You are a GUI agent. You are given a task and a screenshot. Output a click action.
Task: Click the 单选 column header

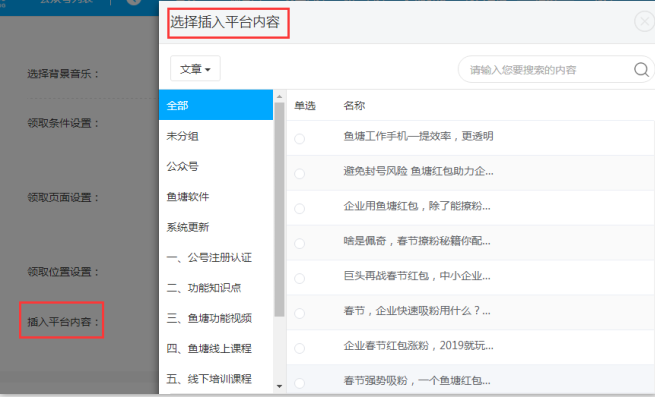click(x=305, y=105)
